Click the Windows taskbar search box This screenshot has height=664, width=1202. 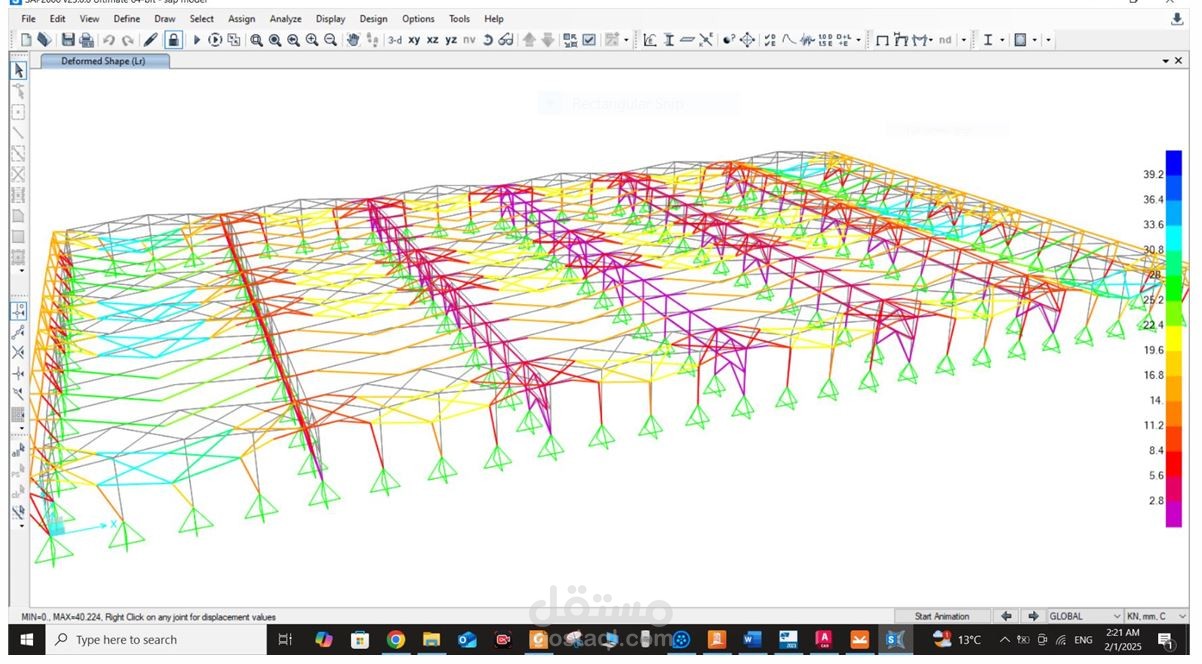coord(150,640)
